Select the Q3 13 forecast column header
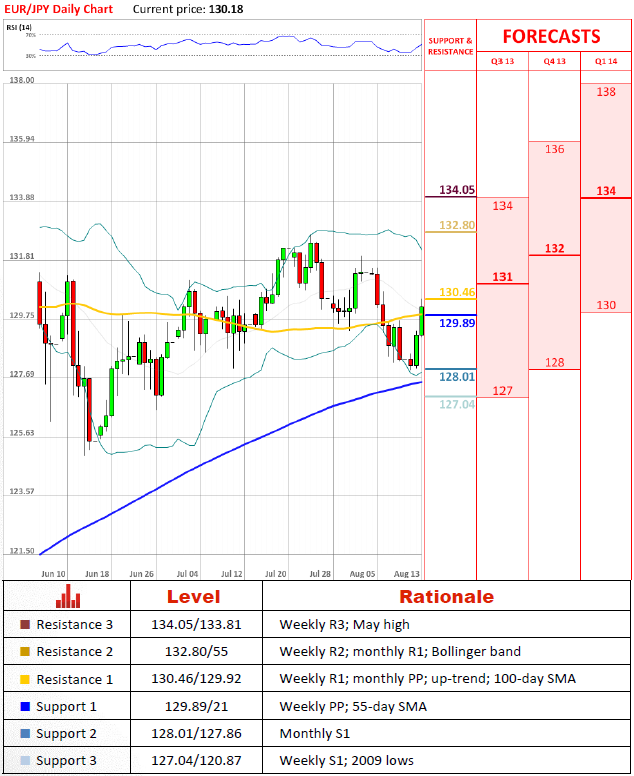Screen dimensions: 634x776 502,62
